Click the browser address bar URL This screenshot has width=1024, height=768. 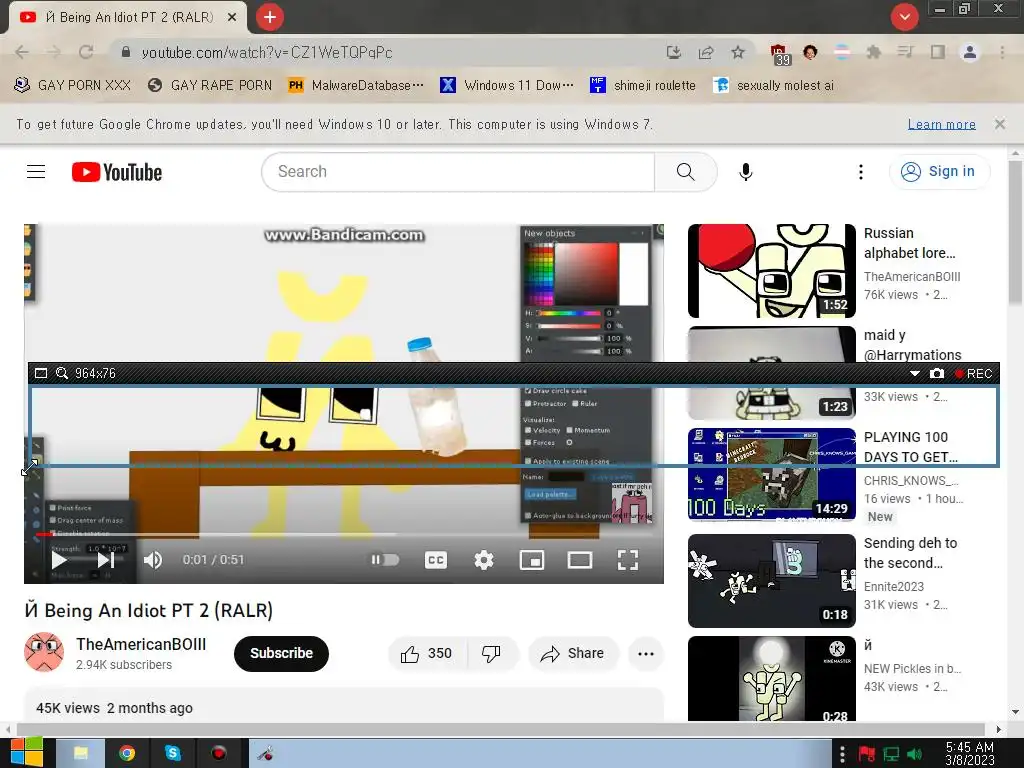click(266, 52)
